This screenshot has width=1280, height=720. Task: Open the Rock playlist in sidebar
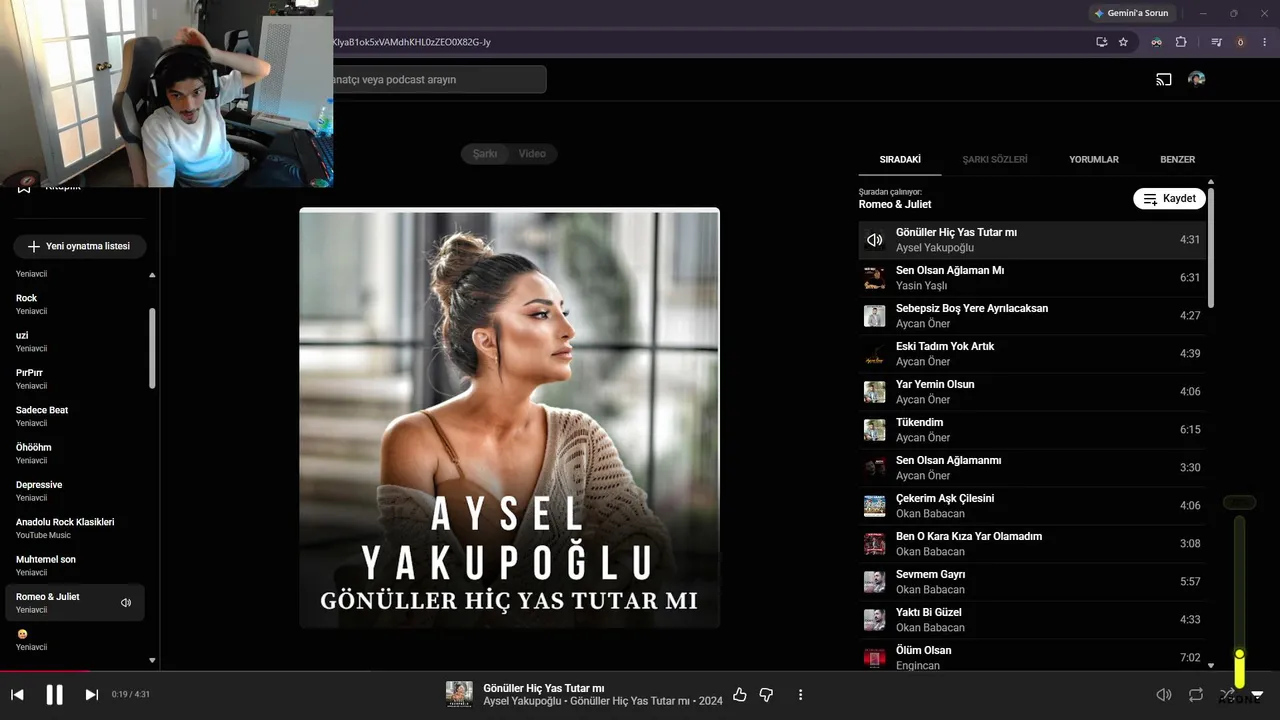coord(76,304)
